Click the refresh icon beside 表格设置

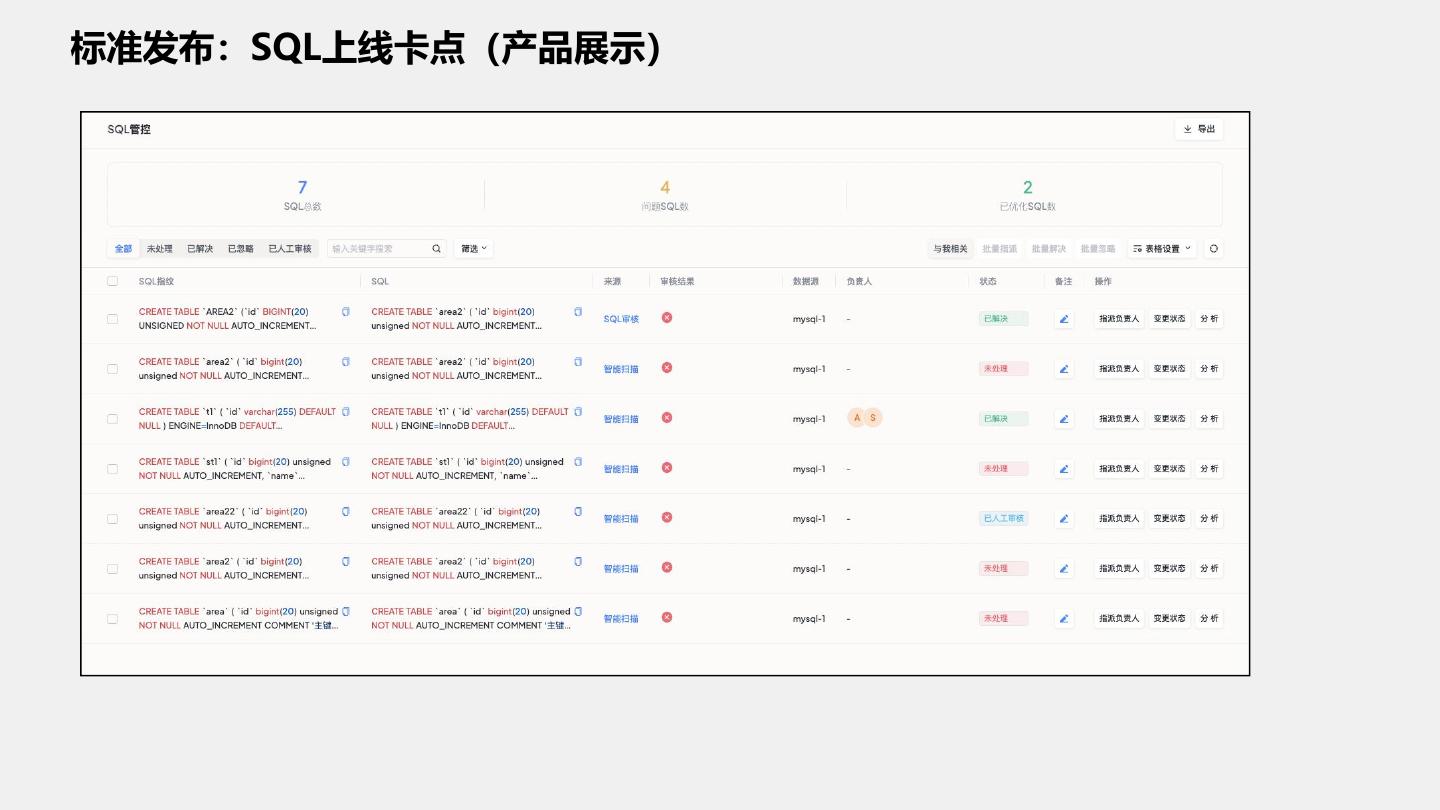1213,249
